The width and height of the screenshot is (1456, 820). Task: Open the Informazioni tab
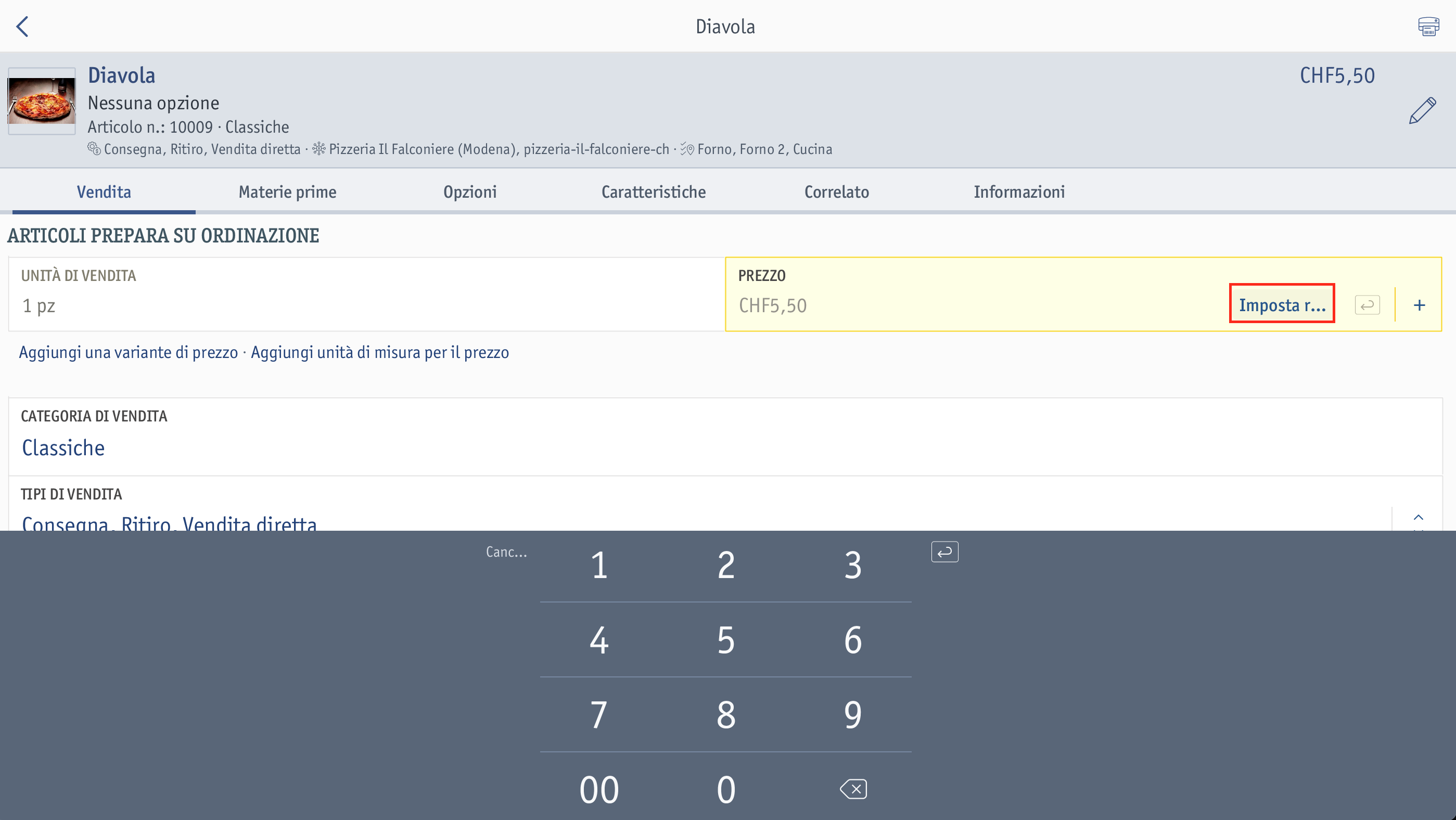1019,192
